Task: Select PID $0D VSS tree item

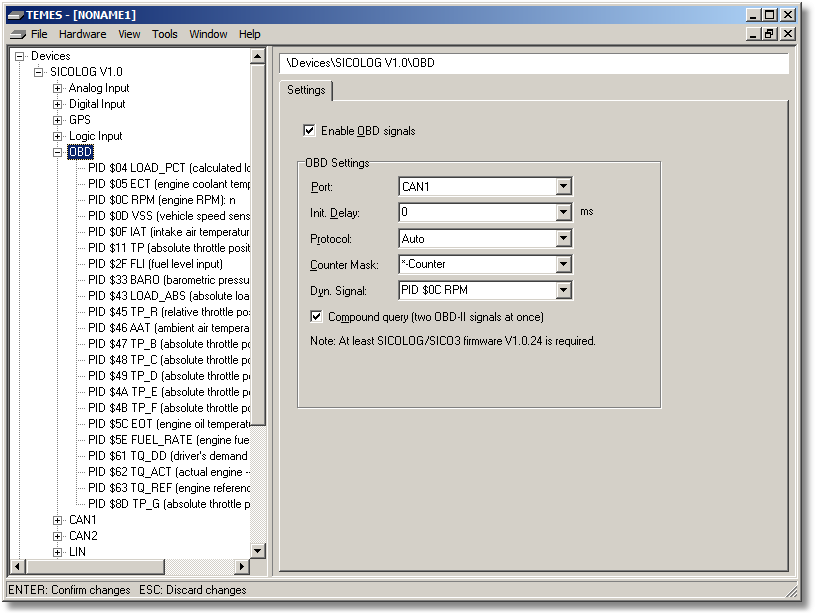Action: 169,216
